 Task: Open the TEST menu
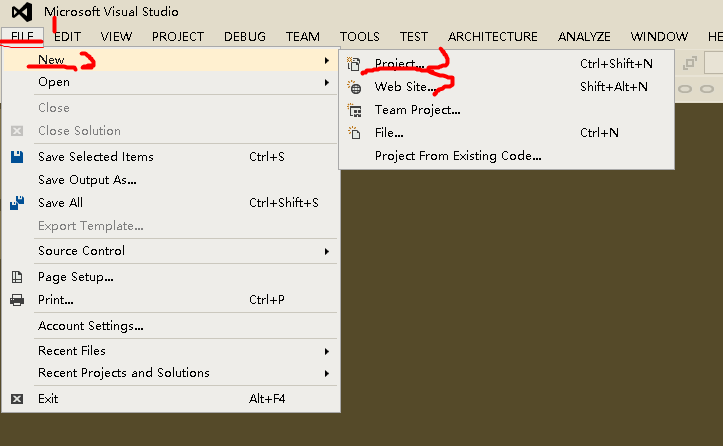coord(414,36)
